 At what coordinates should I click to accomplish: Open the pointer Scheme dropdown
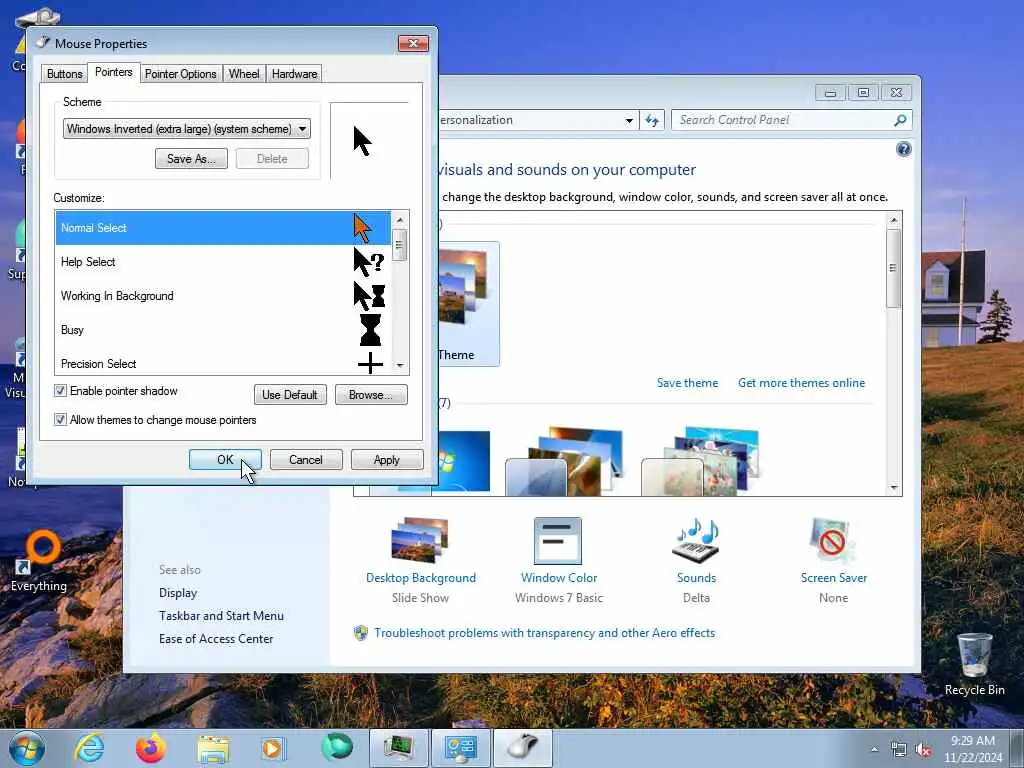pyautogui.click(x=187, y=129)
